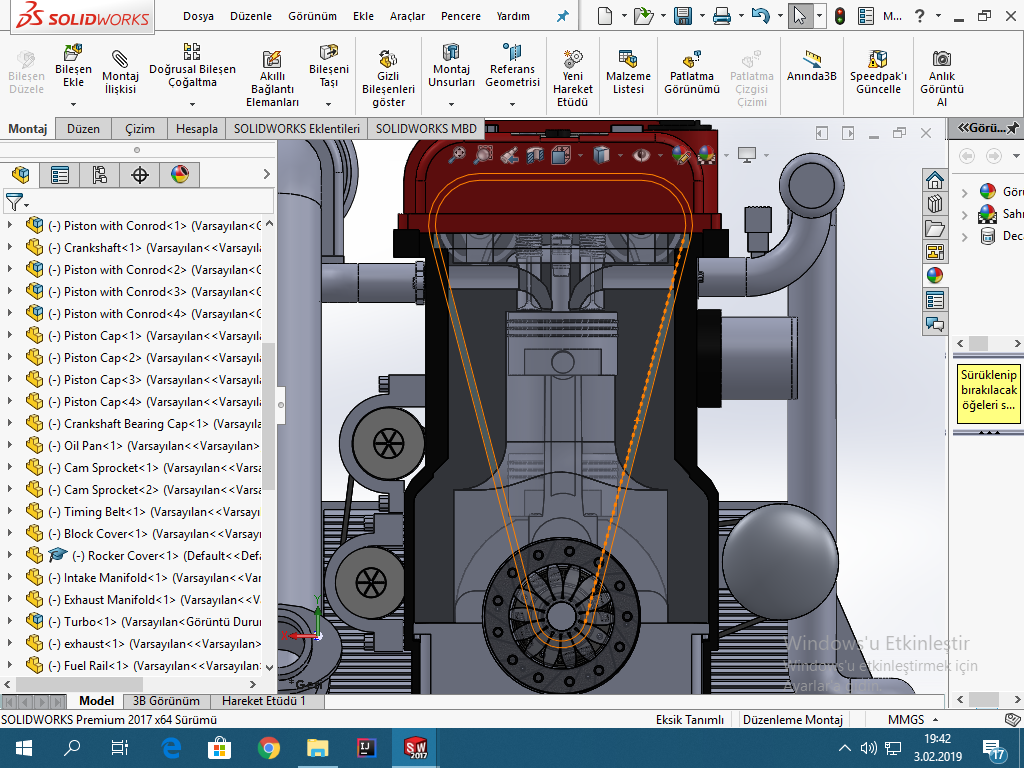
Task: Open Microsoft Edge from taskbar
Action: (171, 748)
